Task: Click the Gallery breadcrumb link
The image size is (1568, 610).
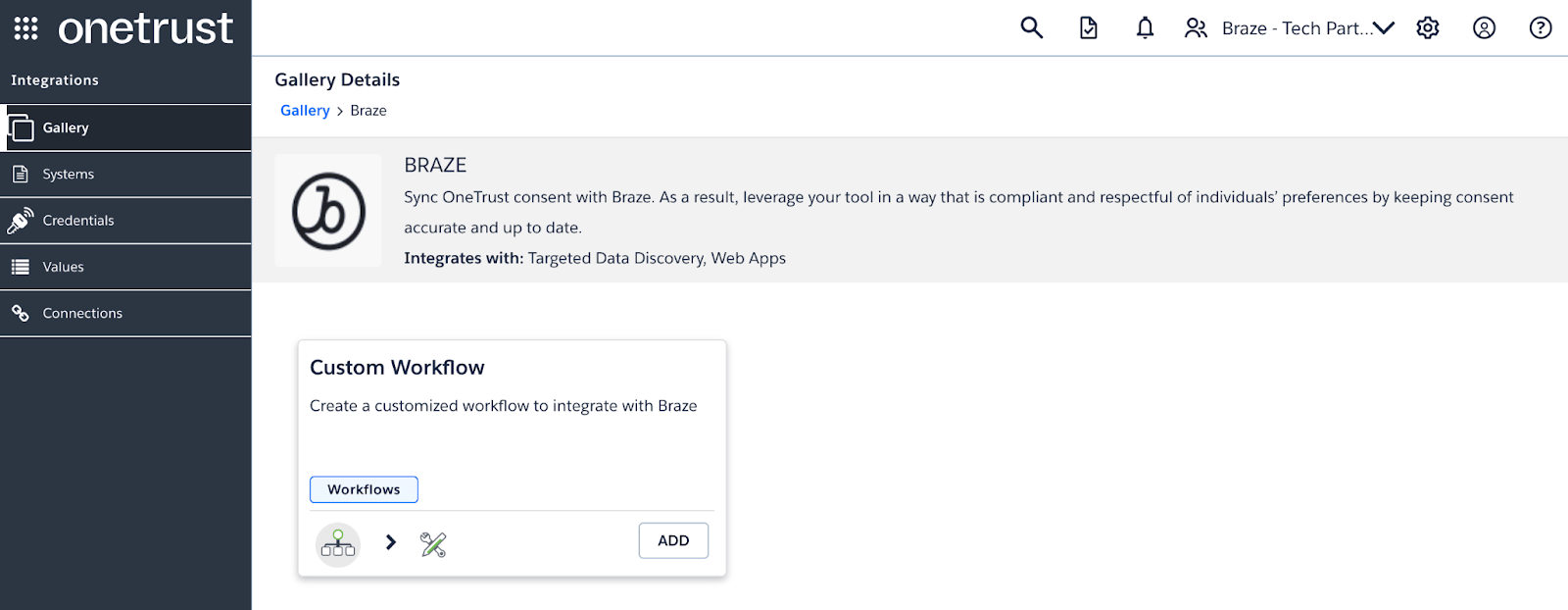Action: (305, 111)
